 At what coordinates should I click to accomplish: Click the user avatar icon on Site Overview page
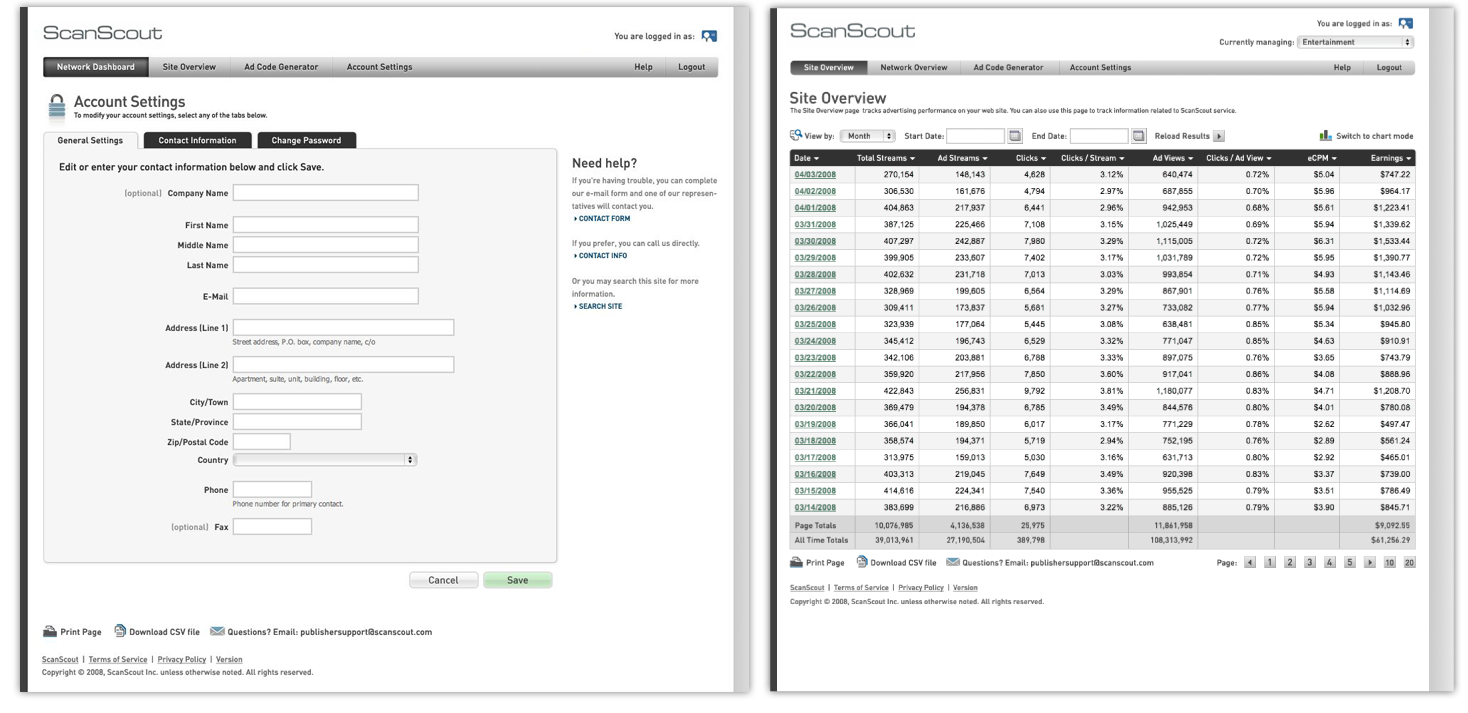1405,23
